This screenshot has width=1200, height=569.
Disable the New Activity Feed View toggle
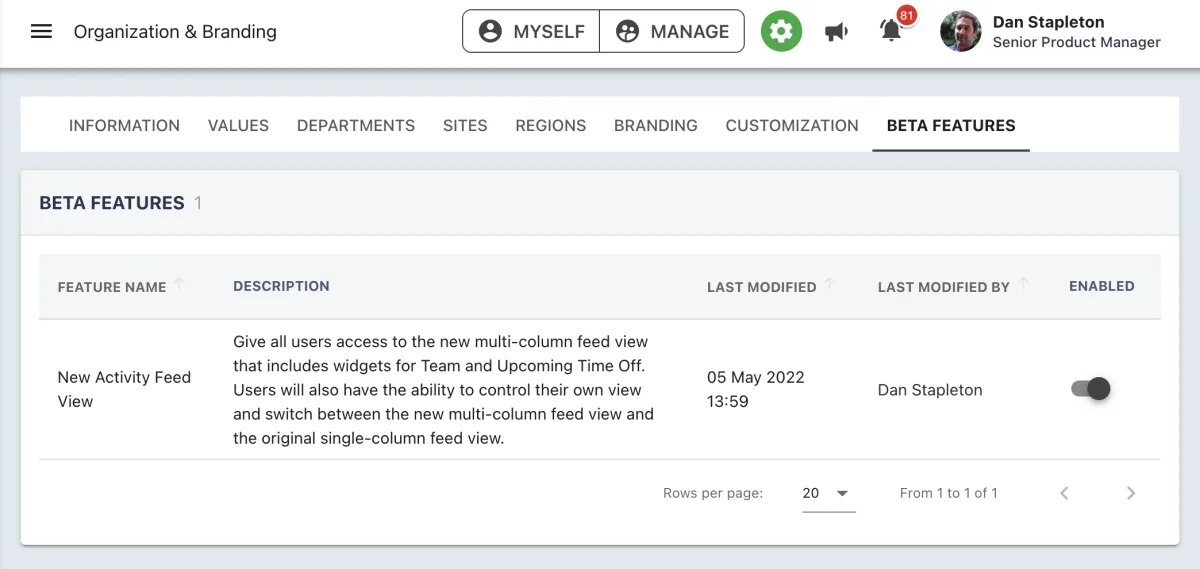1091,389
